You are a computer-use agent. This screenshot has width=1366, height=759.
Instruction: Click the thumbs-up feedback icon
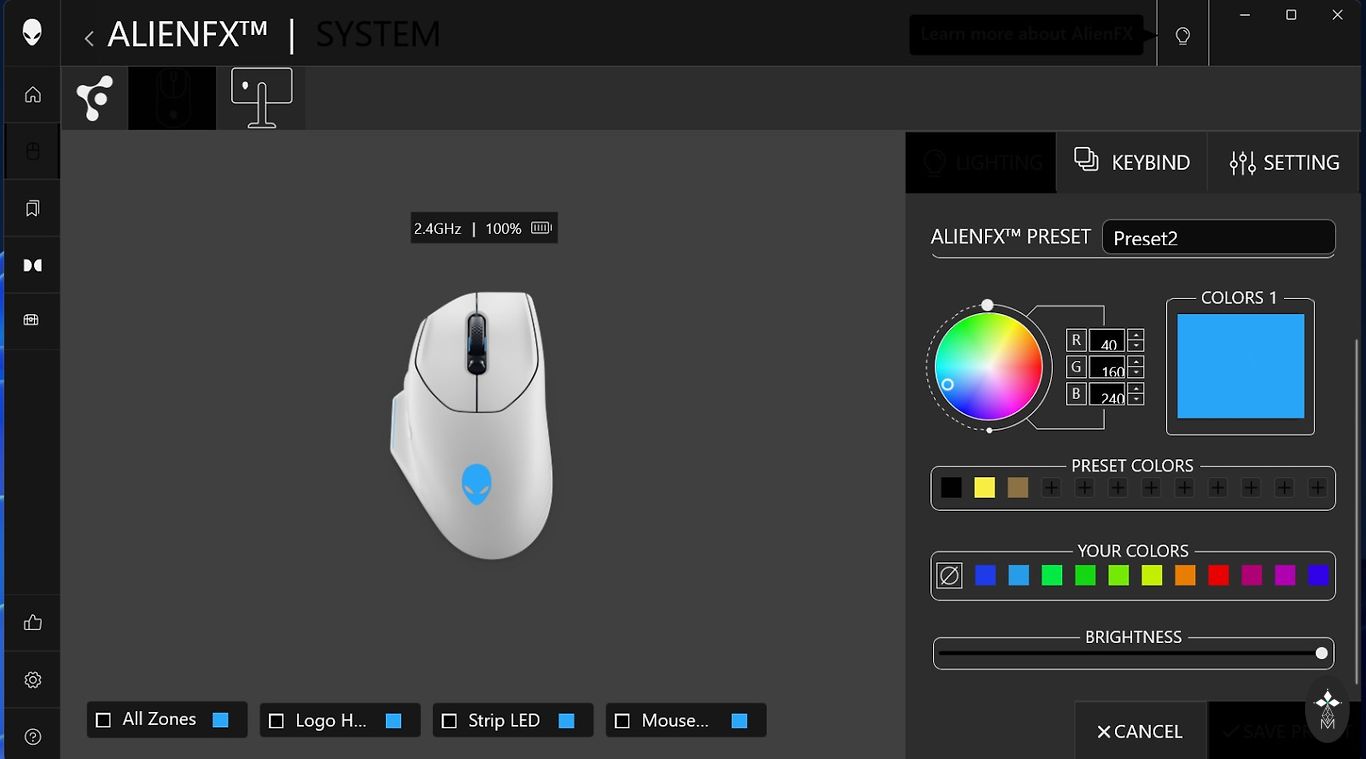[33, 623]
